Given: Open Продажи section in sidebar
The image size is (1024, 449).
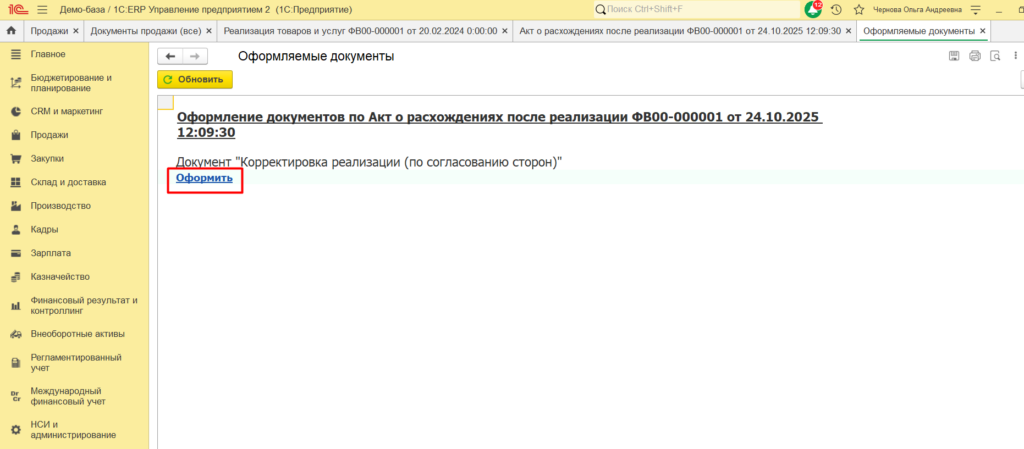Looking at the screenshot, I should click(x=74, y=135).
